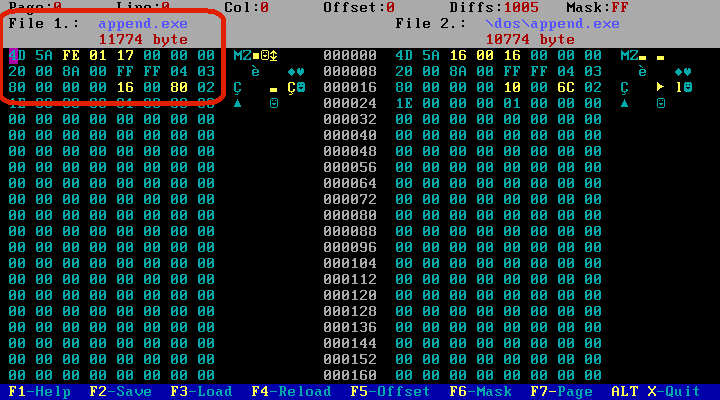Click F4-Reload in the bottom bar
Viewport: 720px width, 400px height.
tap(292, 392)
